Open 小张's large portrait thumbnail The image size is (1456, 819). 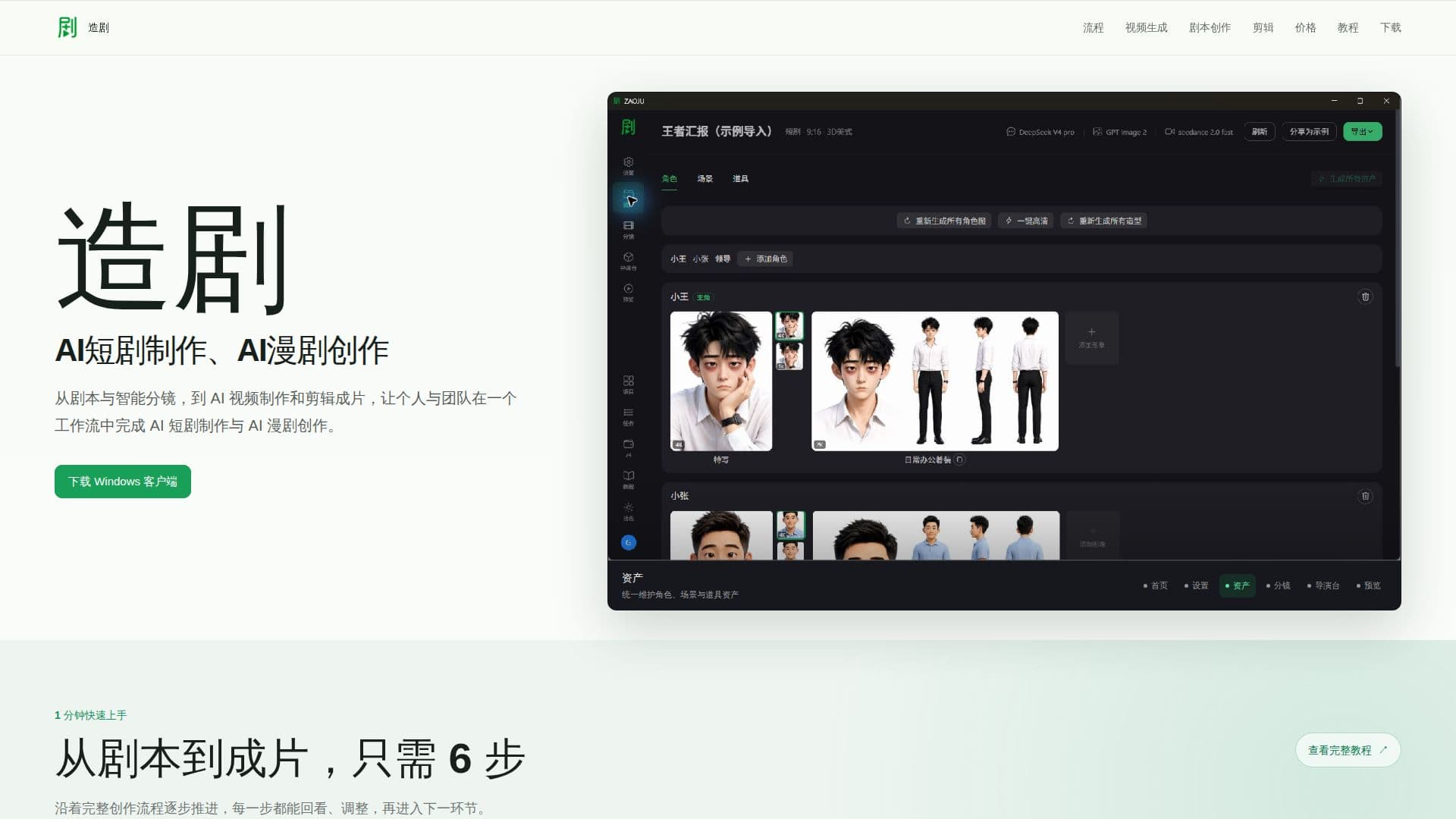click(x=721, y=536)
